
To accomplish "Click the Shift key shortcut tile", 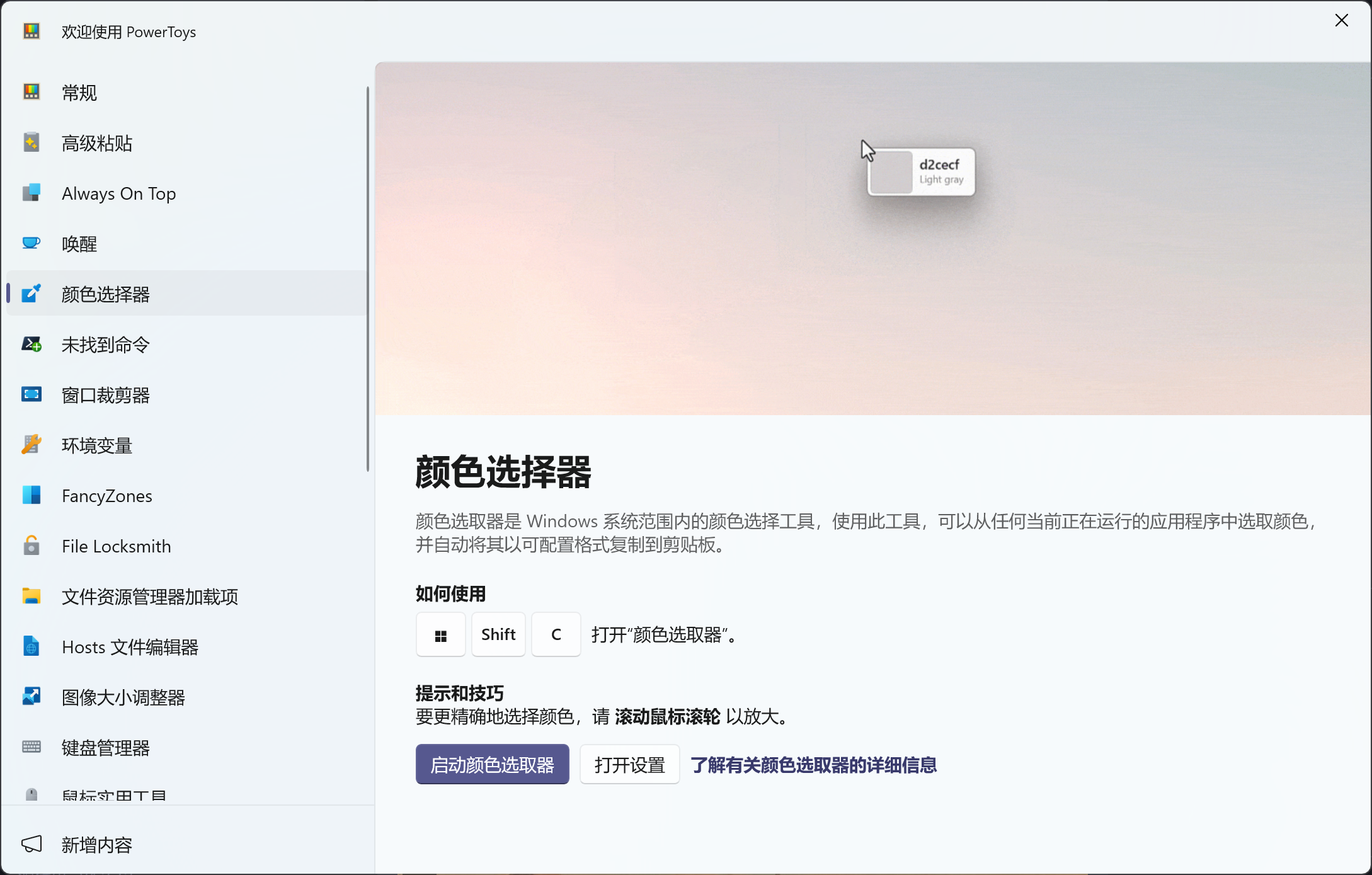I will [498, 634].
